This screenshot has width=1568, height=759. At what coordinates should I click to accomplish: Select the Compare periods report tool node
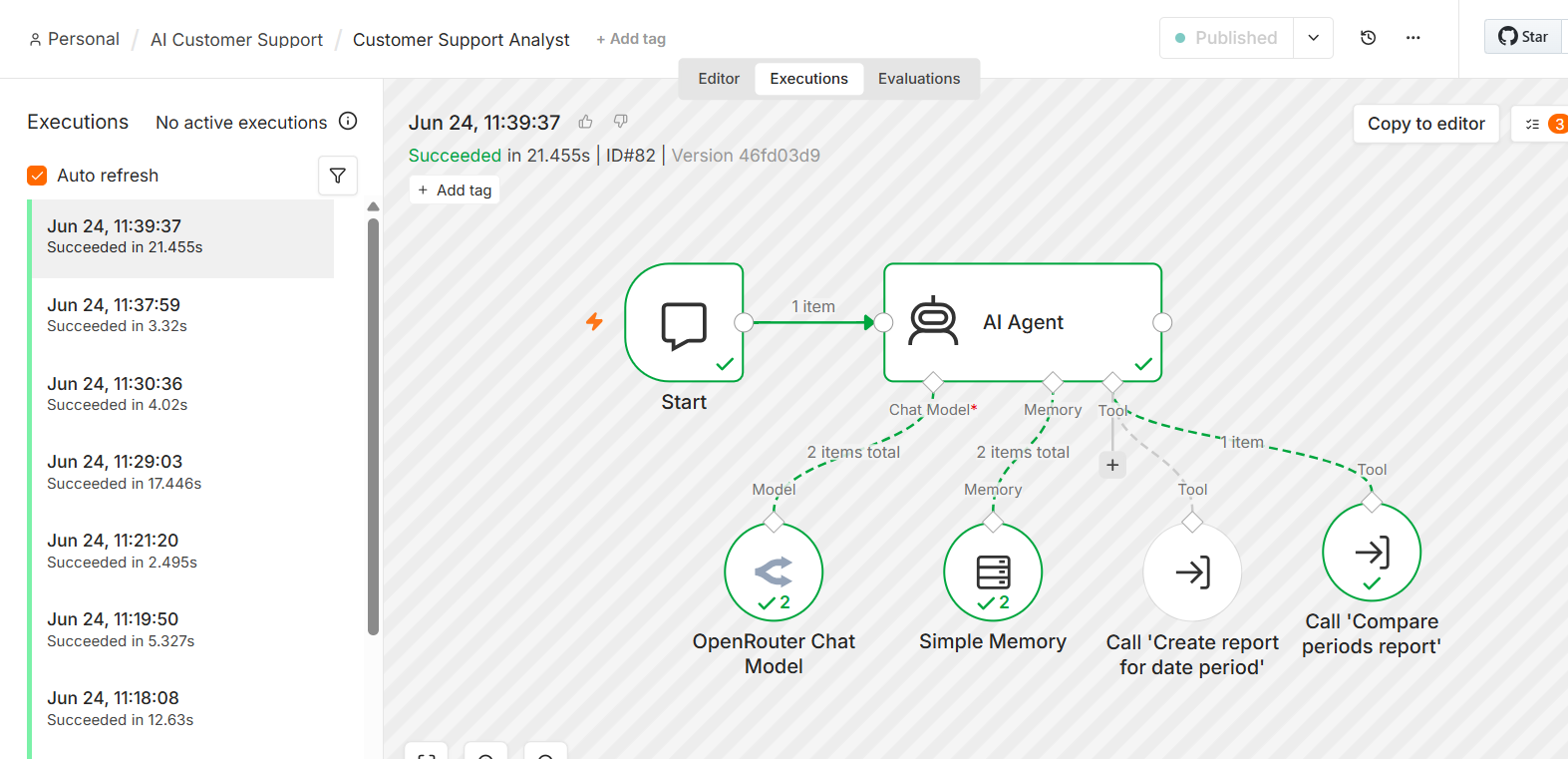pyautogui.click(x=1372, y=553)
